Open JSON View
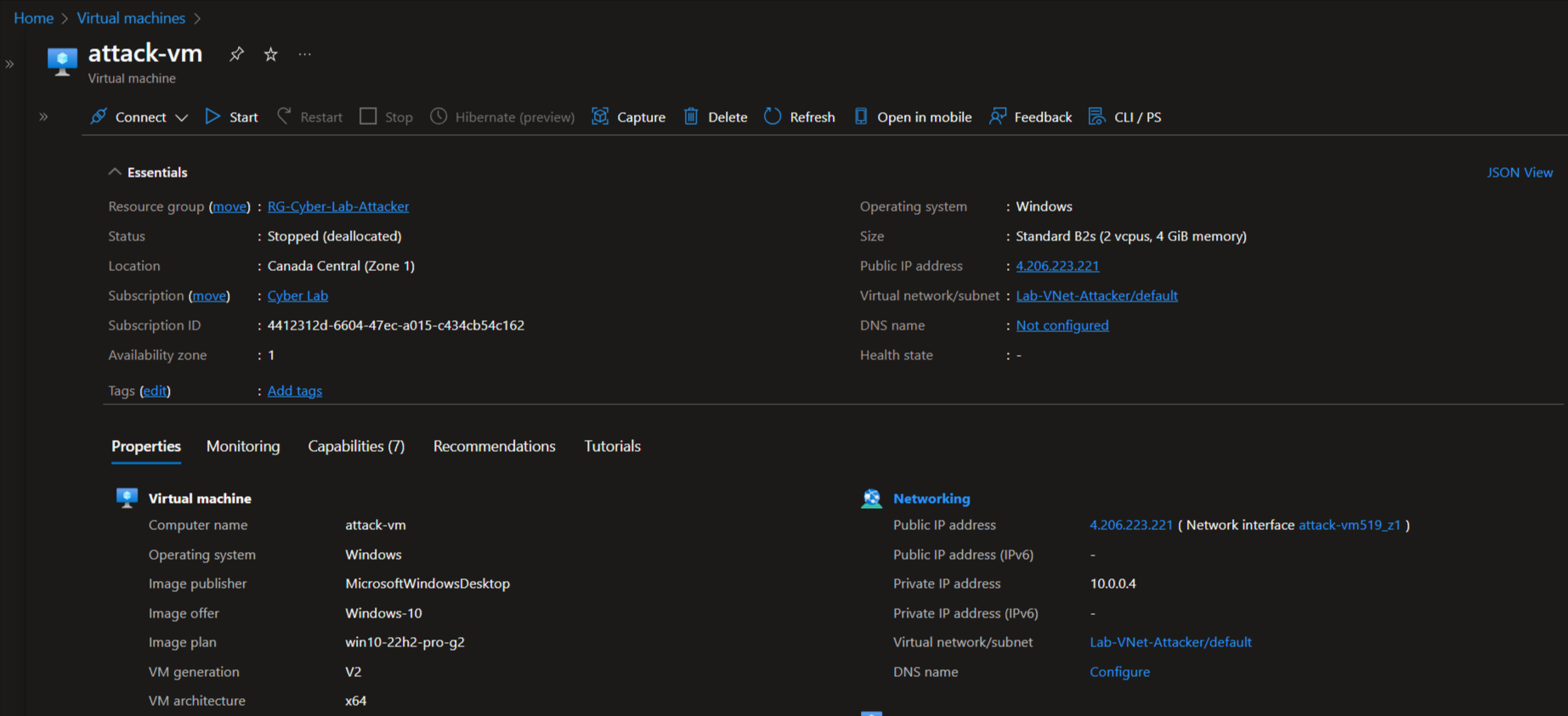The width and height of the screenshot is (1568, 716). [x=1520, y=172]
